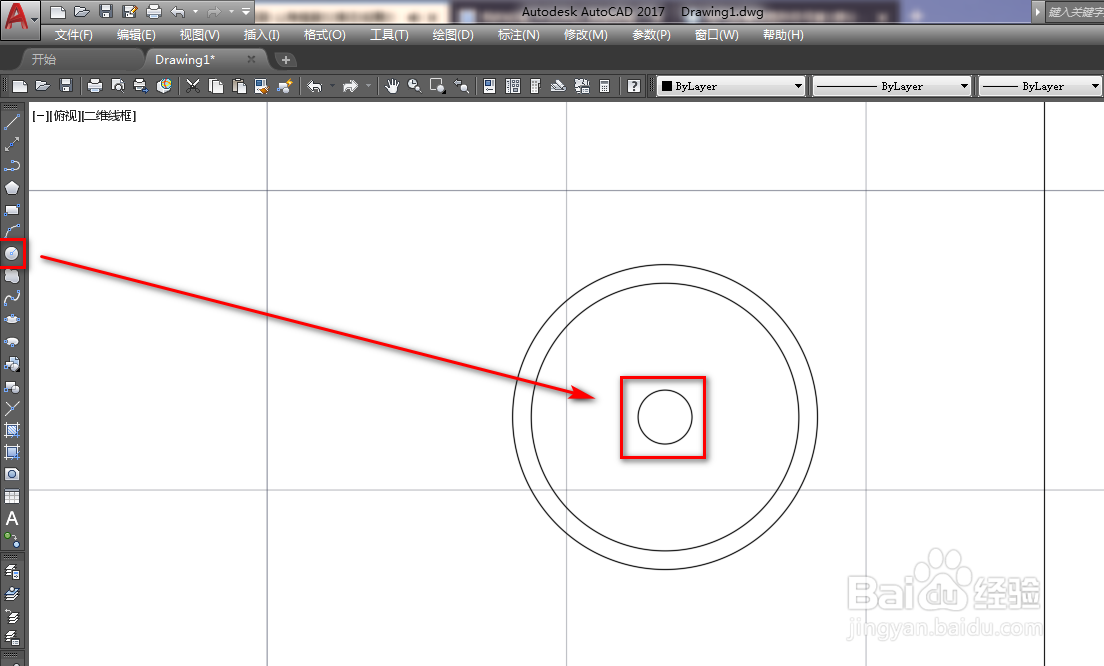Add a new drawing tab
The image size is (1104, 666).
(x=285, y=60)
